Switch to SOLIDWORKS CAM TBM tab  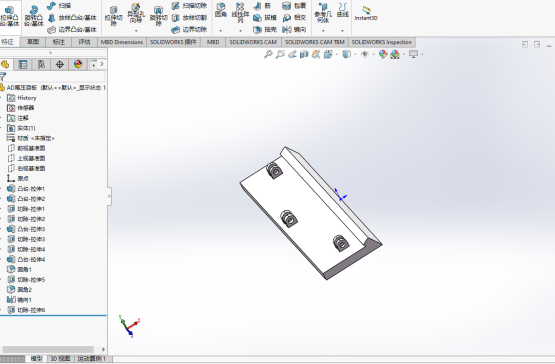coord(315,42)
